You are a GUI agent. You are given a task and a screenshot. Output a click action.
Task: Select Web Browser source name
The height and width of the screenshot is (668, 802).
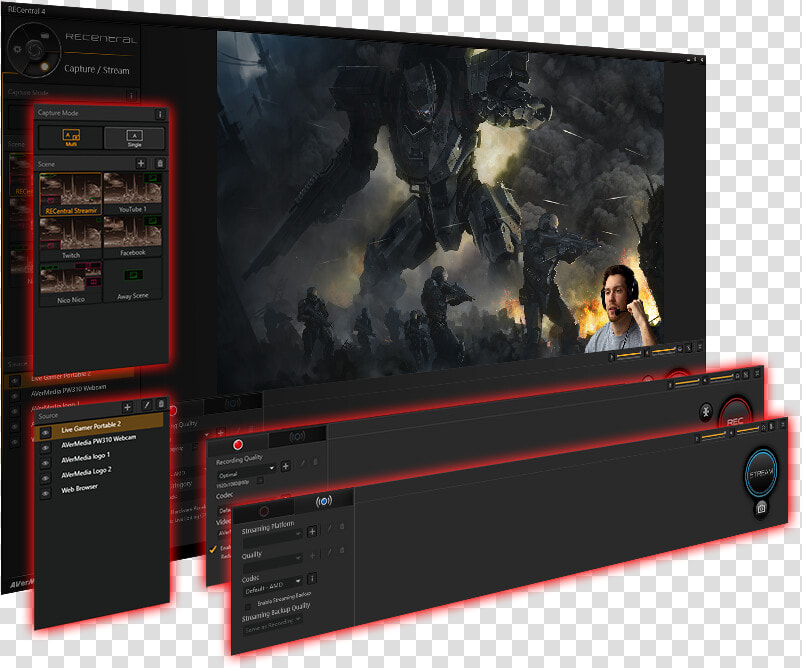coord(79,488)
